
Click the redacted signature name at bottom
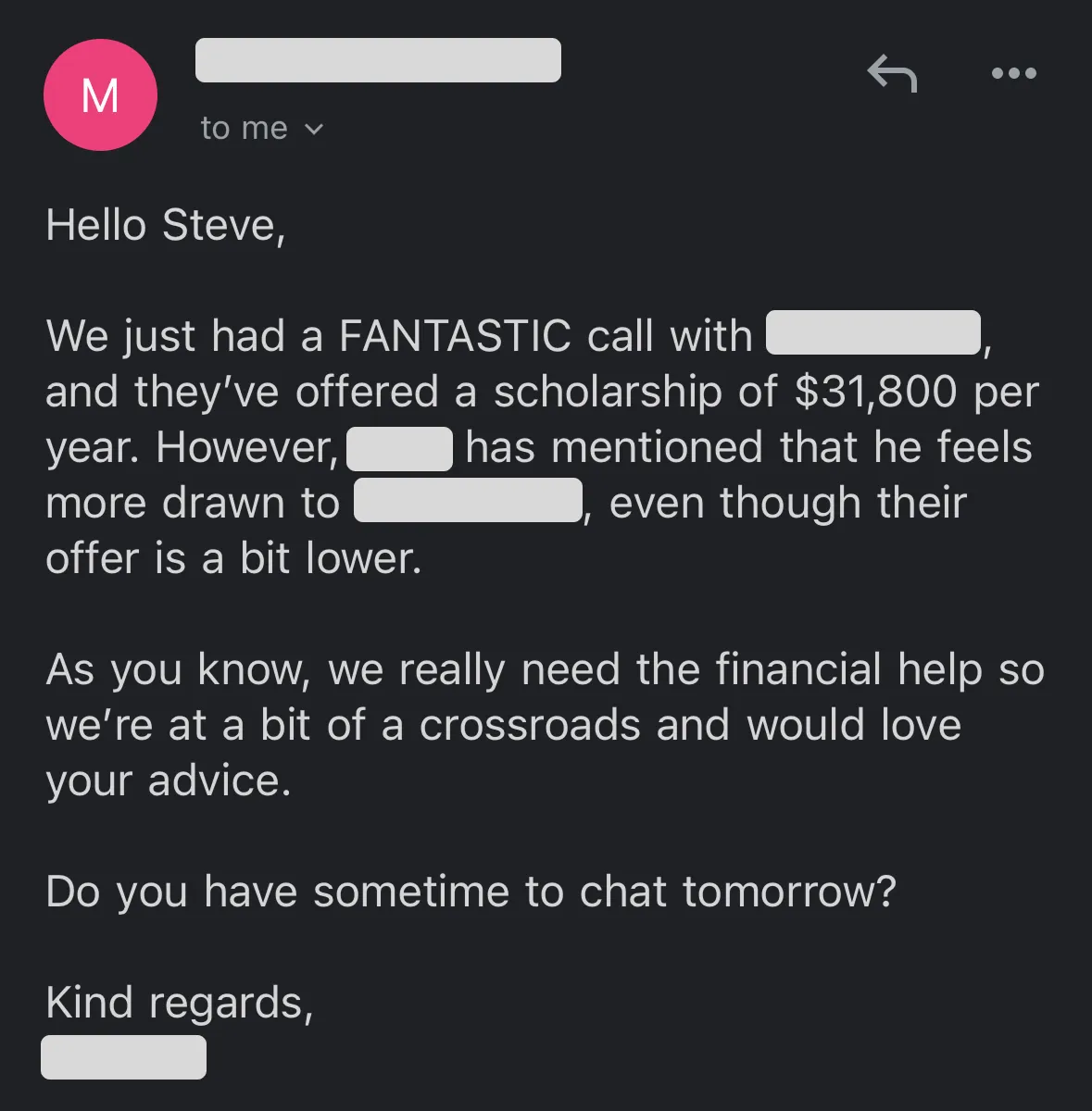123,1057
